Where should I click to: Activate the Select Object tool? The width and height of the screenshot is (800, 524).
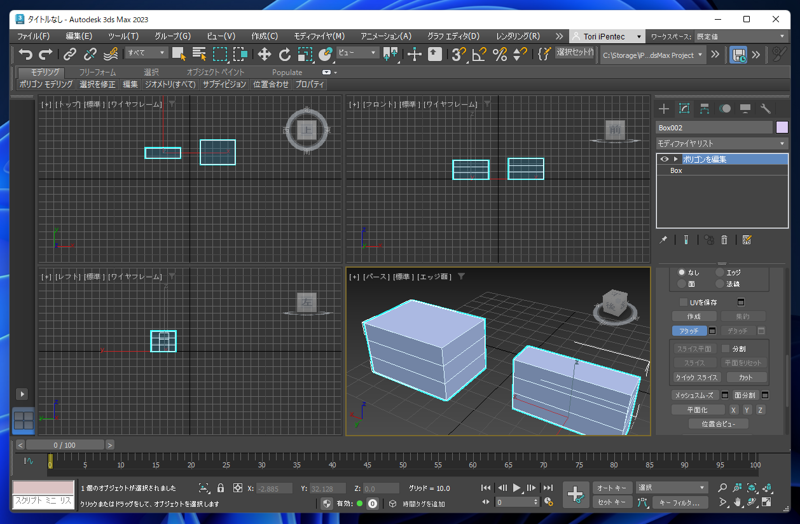(x=179, y=54)
